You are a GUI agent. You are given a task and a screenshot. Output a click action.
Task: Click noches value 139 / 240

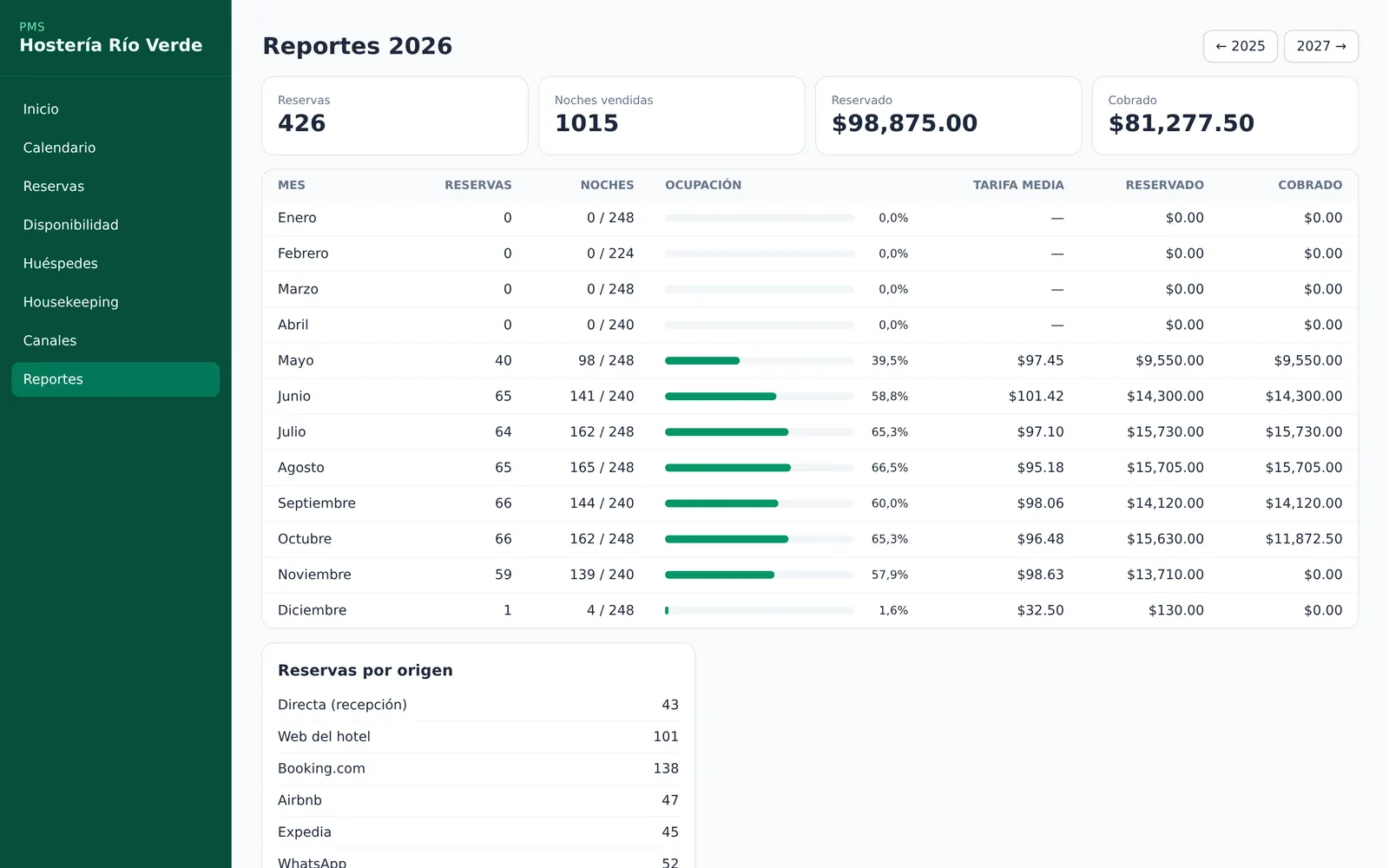[602, 575]
